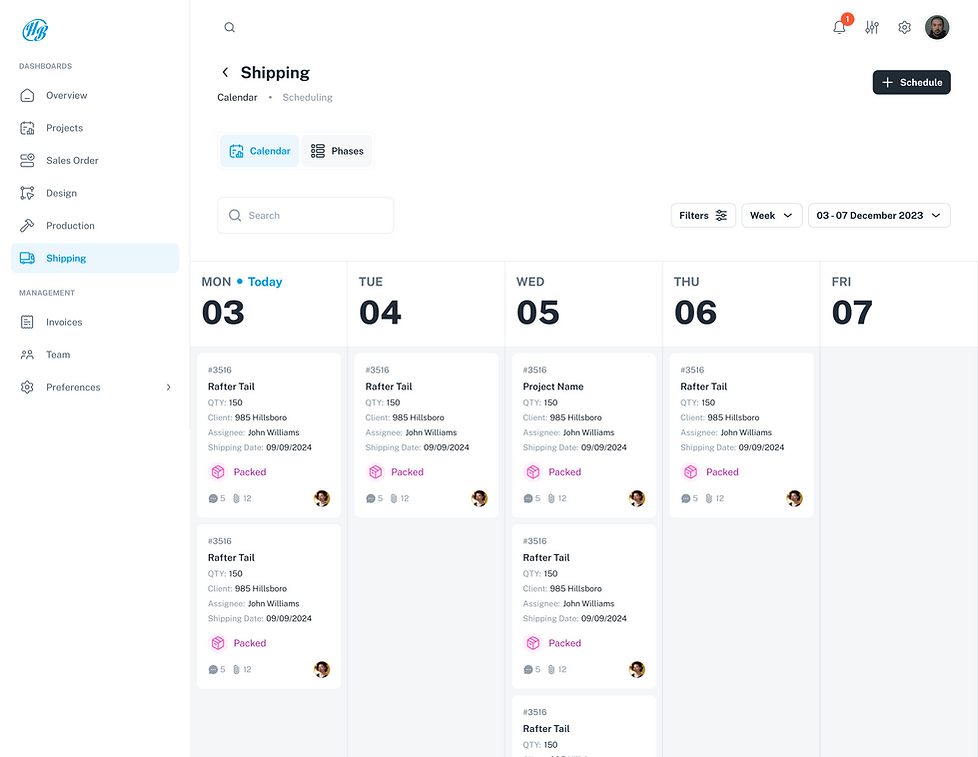The image size is (978, 757).
Task: Focus the shipping Search input field
Action: pyautogui.click(x=306, y=215)
